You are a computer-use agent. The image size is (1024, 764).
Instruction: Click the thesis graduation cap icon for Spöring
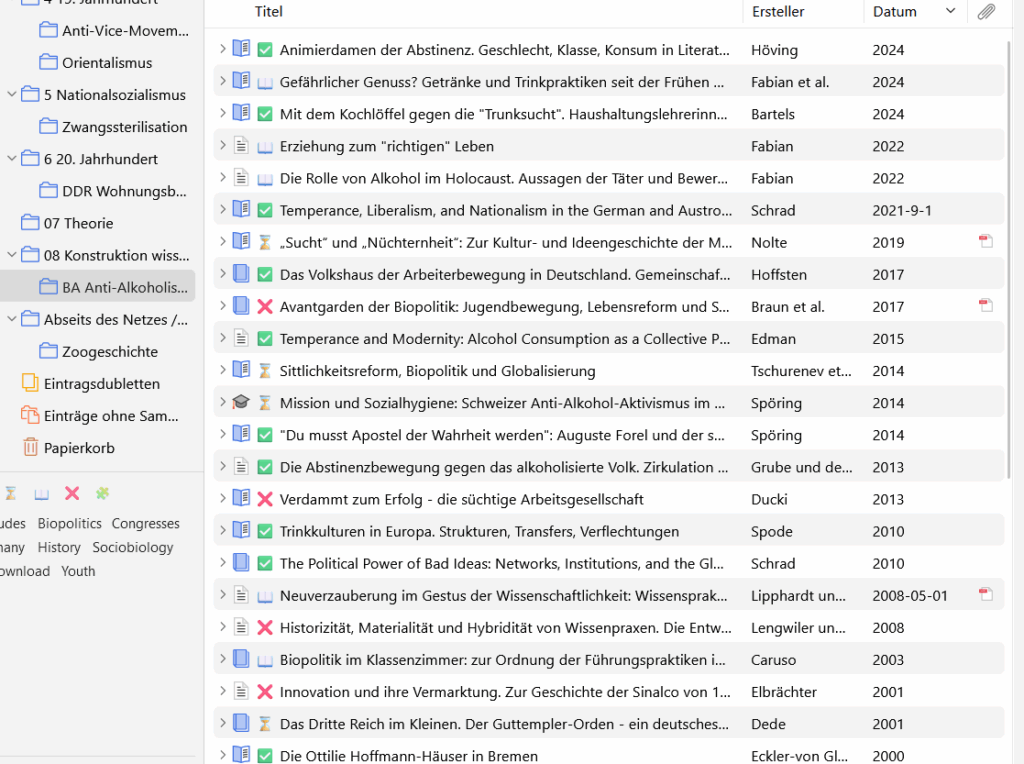[x=240, y=403]
